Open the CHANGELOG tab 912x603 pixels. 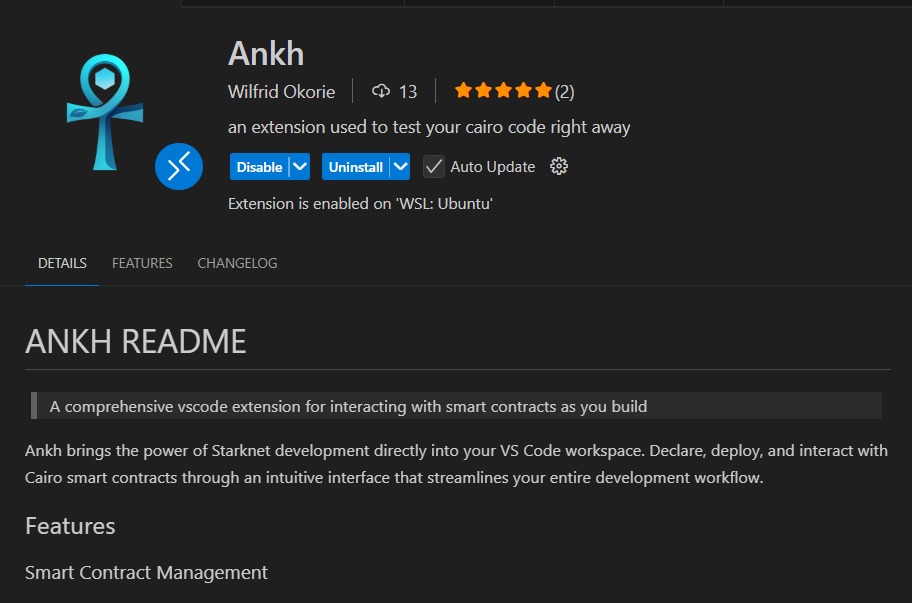pyautogui.click(x=237, y=263)
